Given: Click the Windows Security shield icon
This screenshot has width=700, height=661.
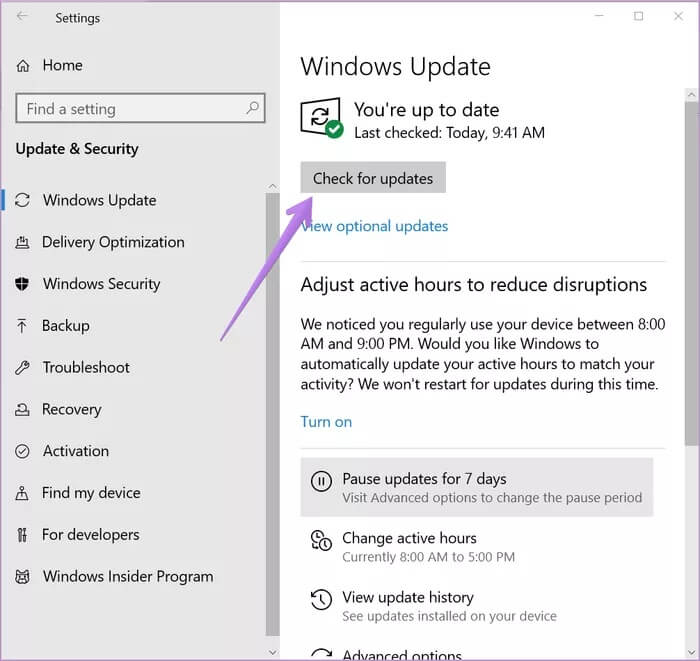Looking at the screenshot, I should pos(22,284).
